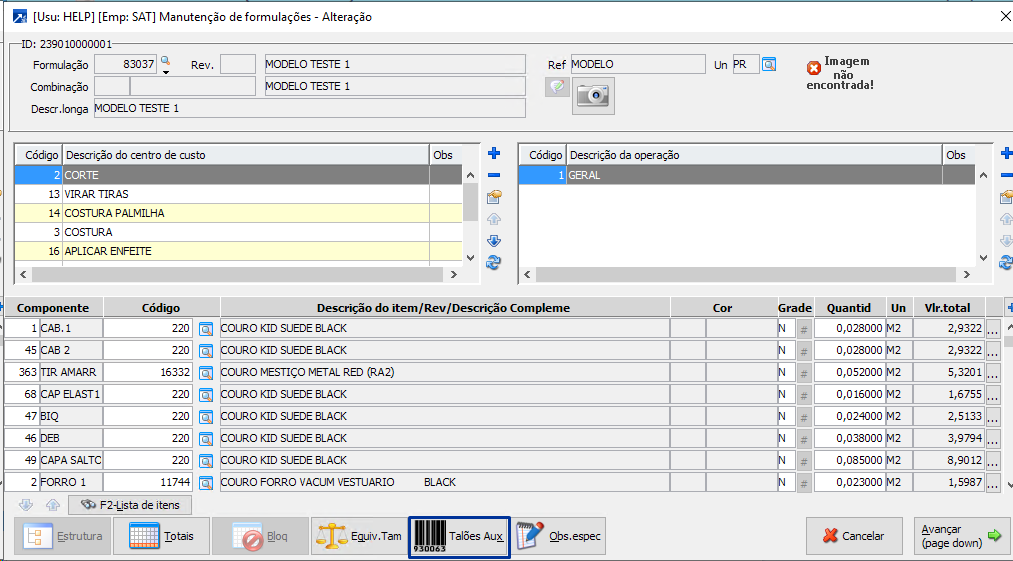Remove operation with the minus icon
The height and width of the screenshot is (561, 1013).
[1007, 175]
